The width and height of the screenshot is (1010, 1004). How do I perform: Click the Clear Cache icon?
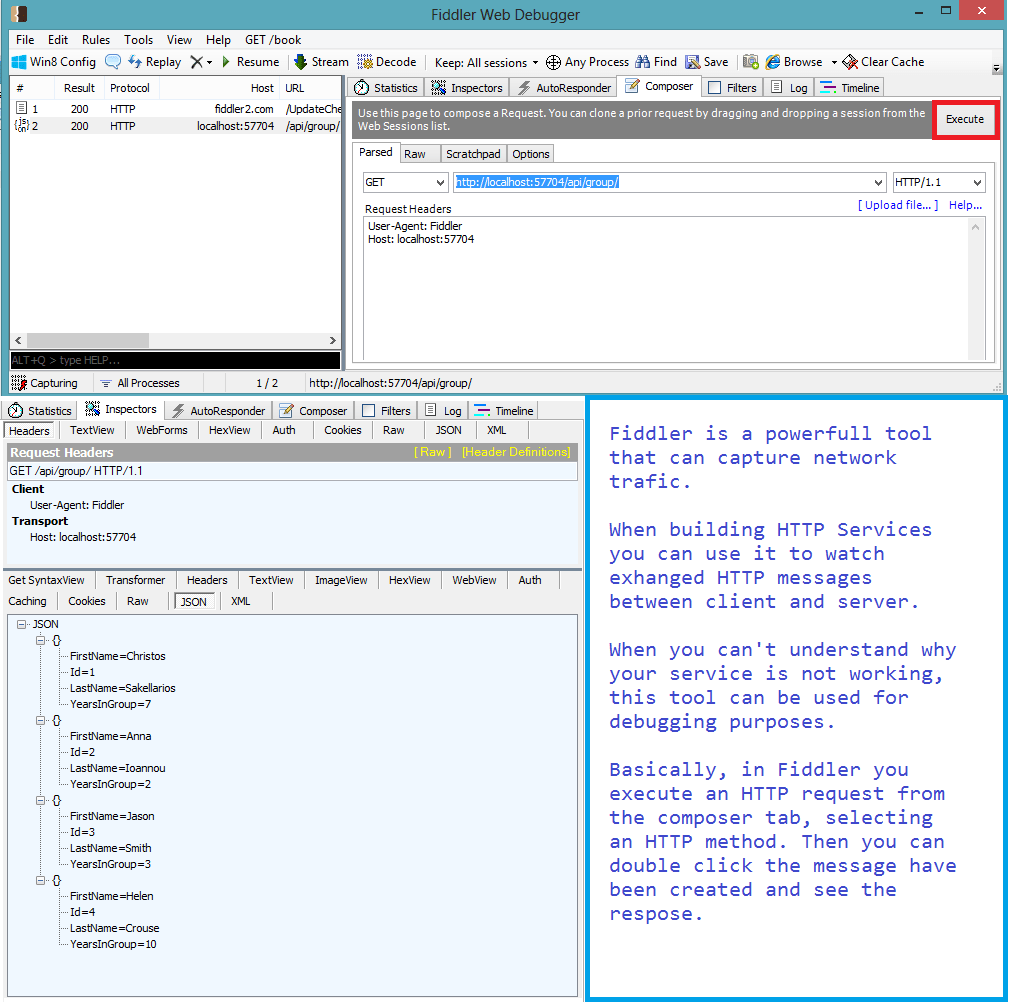[850, 62]
